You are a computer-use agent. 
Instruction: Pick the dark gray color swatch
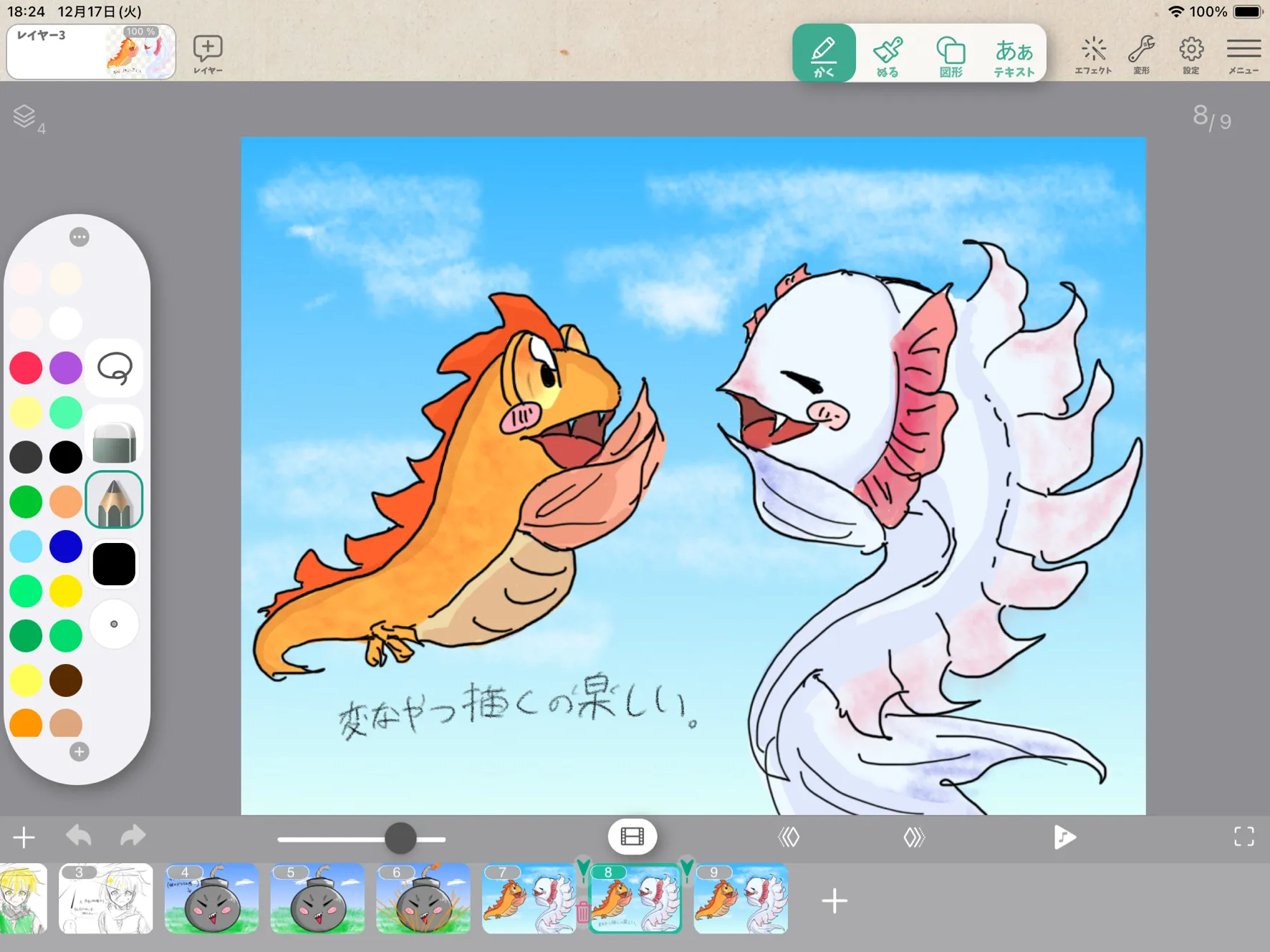click(x=26, y=457)
